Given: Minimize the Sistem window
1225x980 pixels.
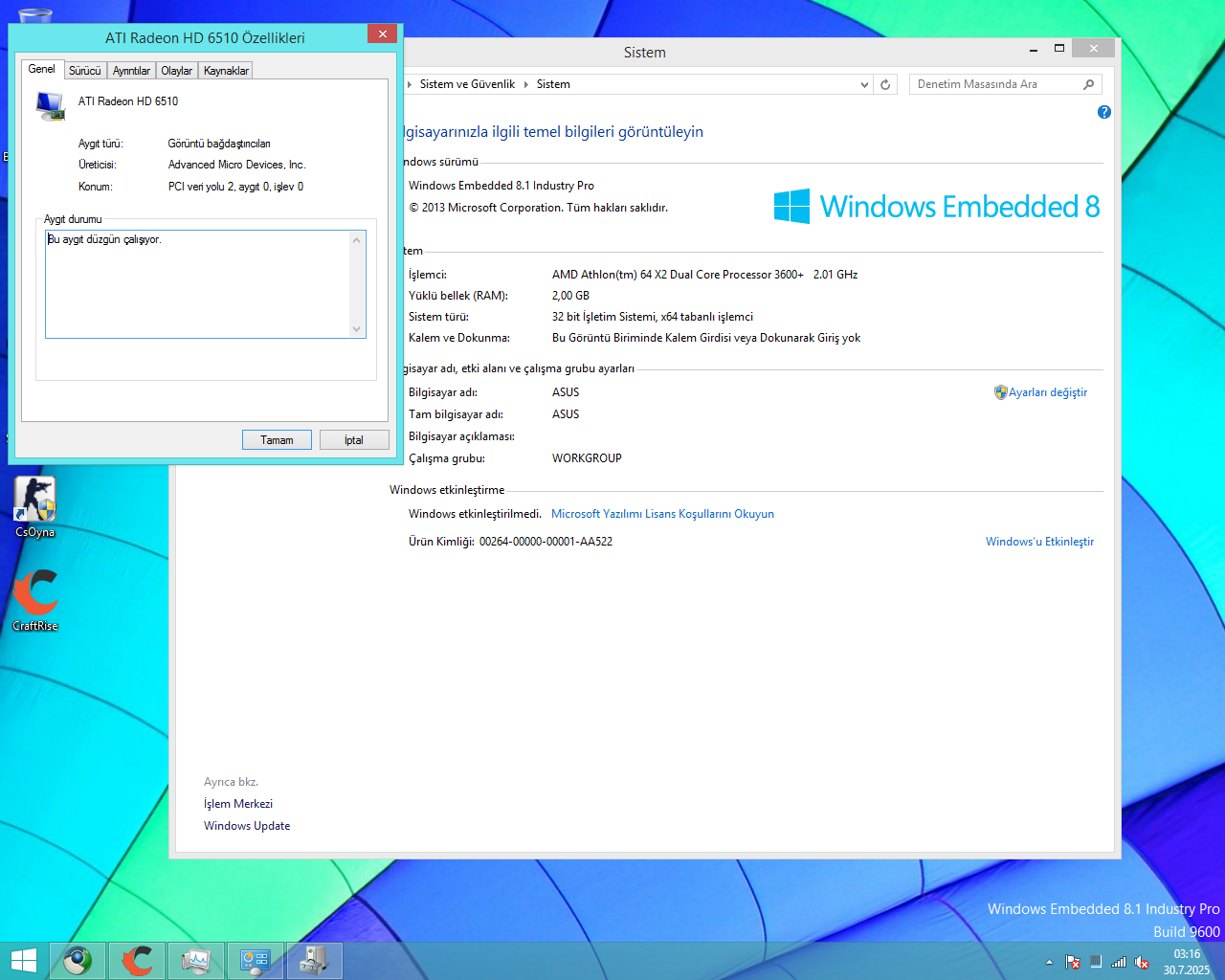Looking at the screenshot, I should click(x=1034, y=49).
